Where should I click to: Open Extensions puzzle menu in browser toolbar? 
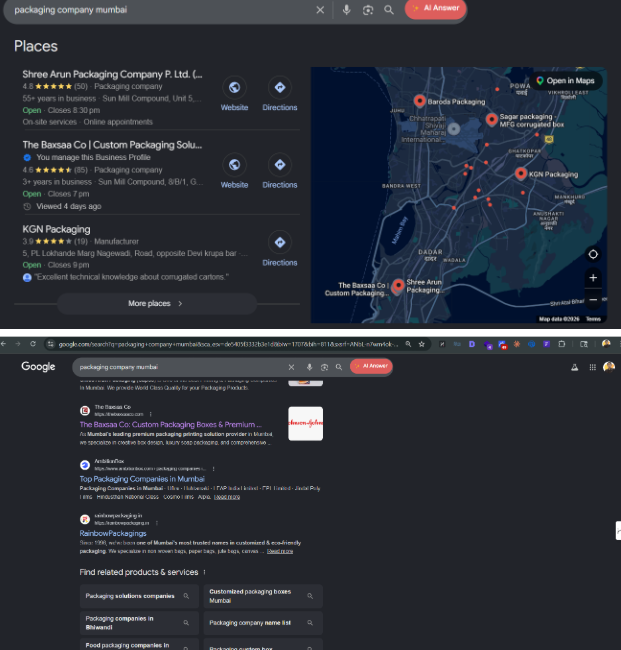point(562,344)
